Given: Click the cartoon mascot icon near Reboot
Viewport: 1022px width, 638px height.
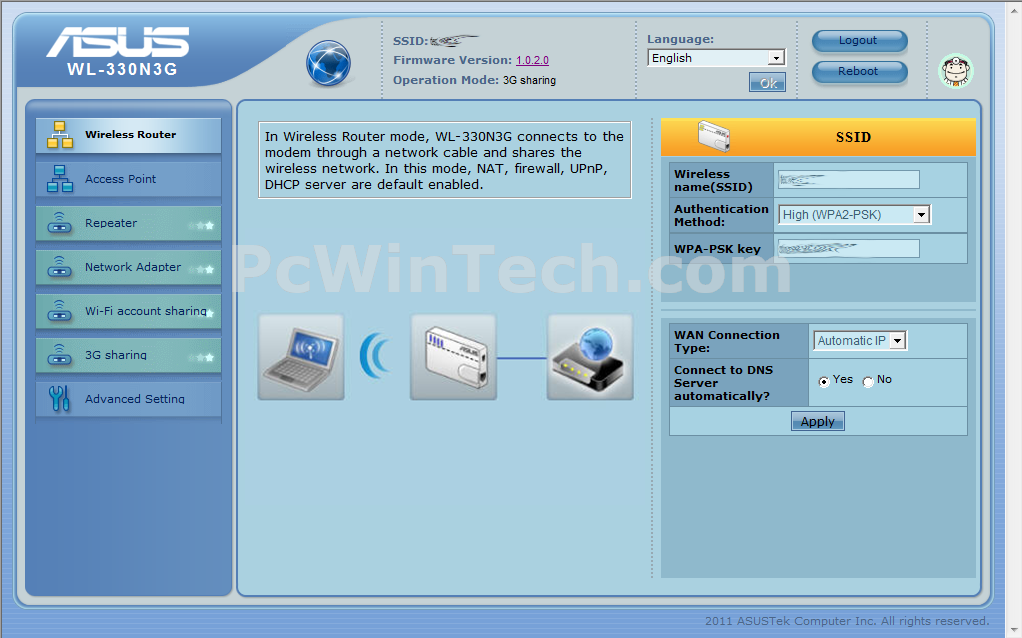Looking at the screenshot, I should [x=956, y=71].
